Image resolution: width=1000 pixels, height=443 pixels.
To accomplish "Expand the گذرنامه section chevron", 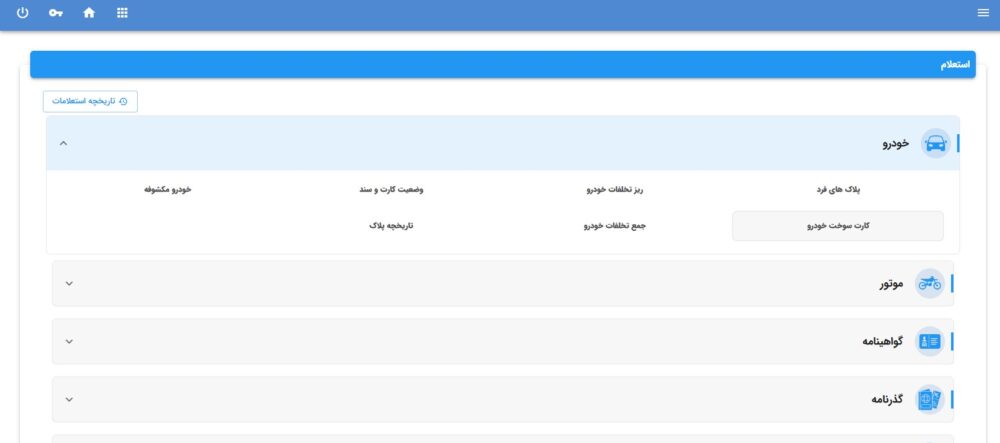I will pos(70,400).
